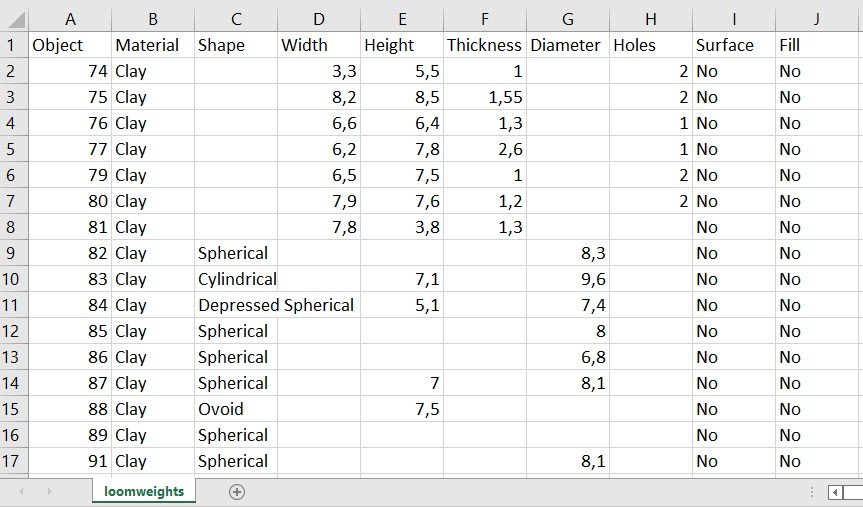Image resolution: width=863 pixels, height=507 pixels.
Task: Click the previous sheet navigation arrow
Action: 21,492
